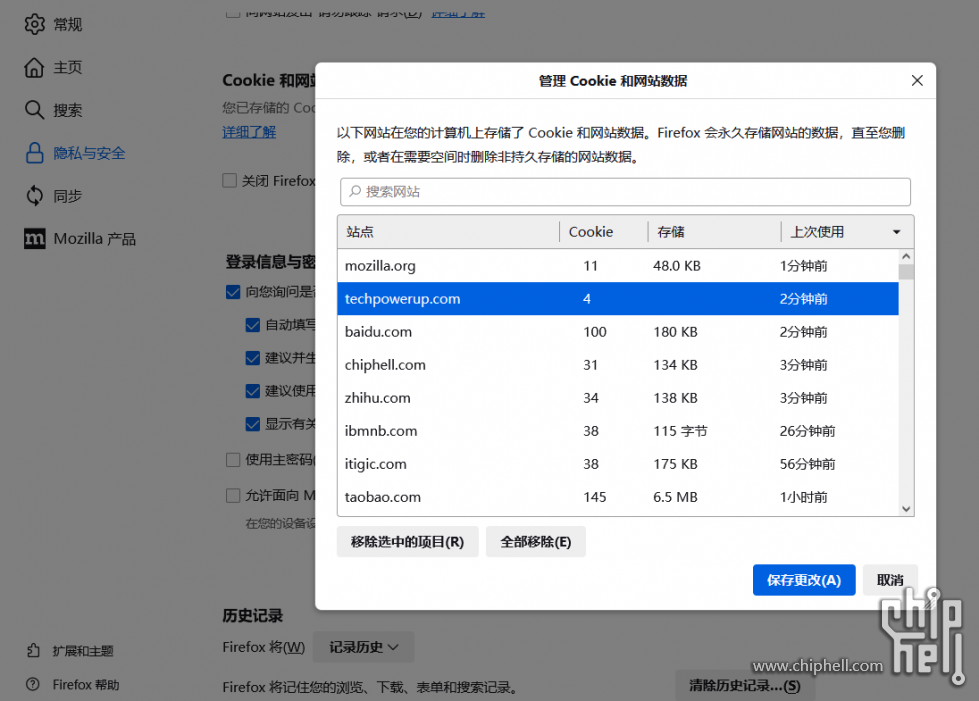Uncheck the 建议使用 checkbox
This screenshot has width=979, height=701.
pos(253,391)
